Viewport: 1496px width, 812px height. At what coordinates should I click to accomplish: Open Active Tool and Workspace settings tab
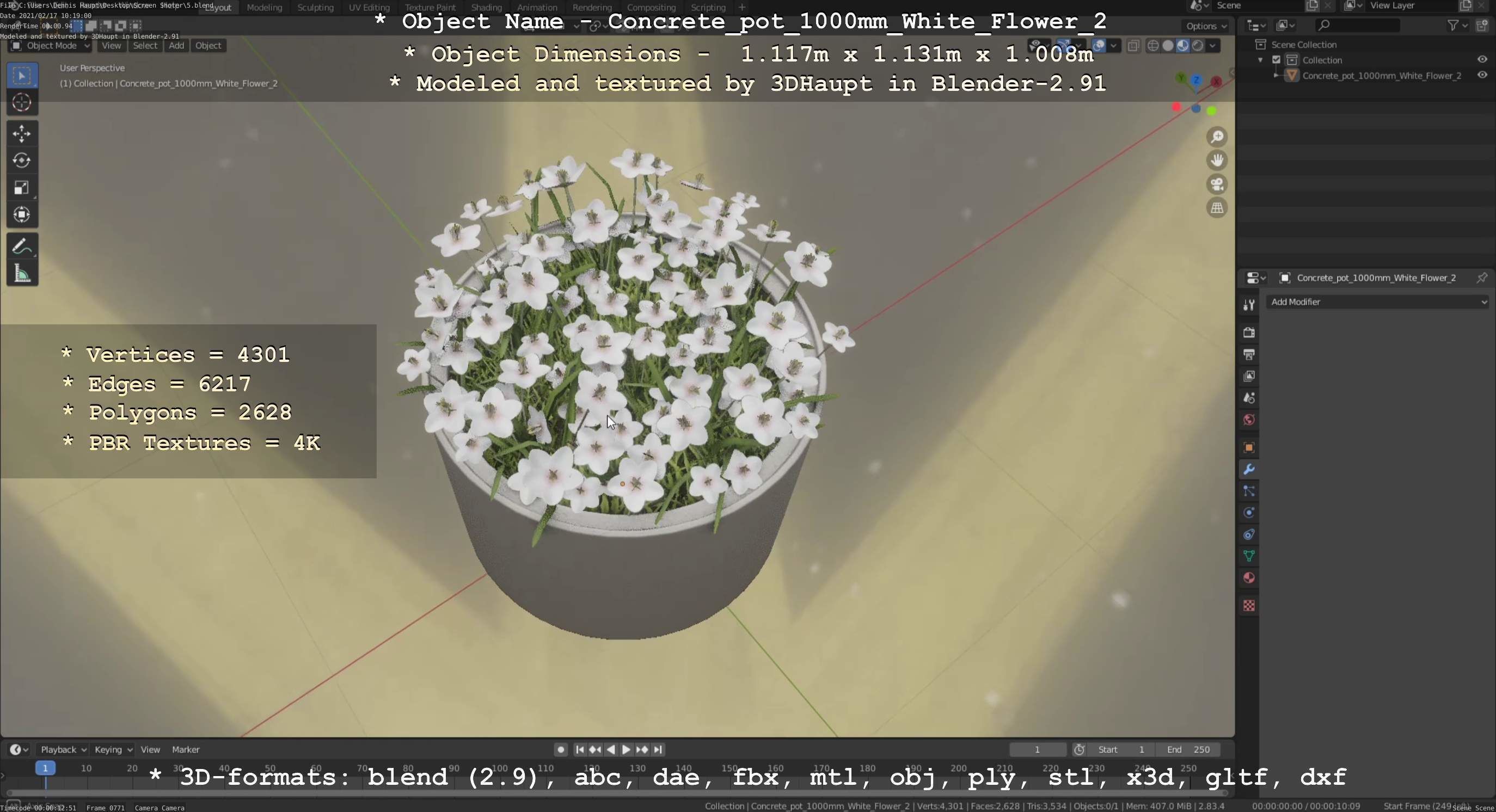click(1249, 305)
